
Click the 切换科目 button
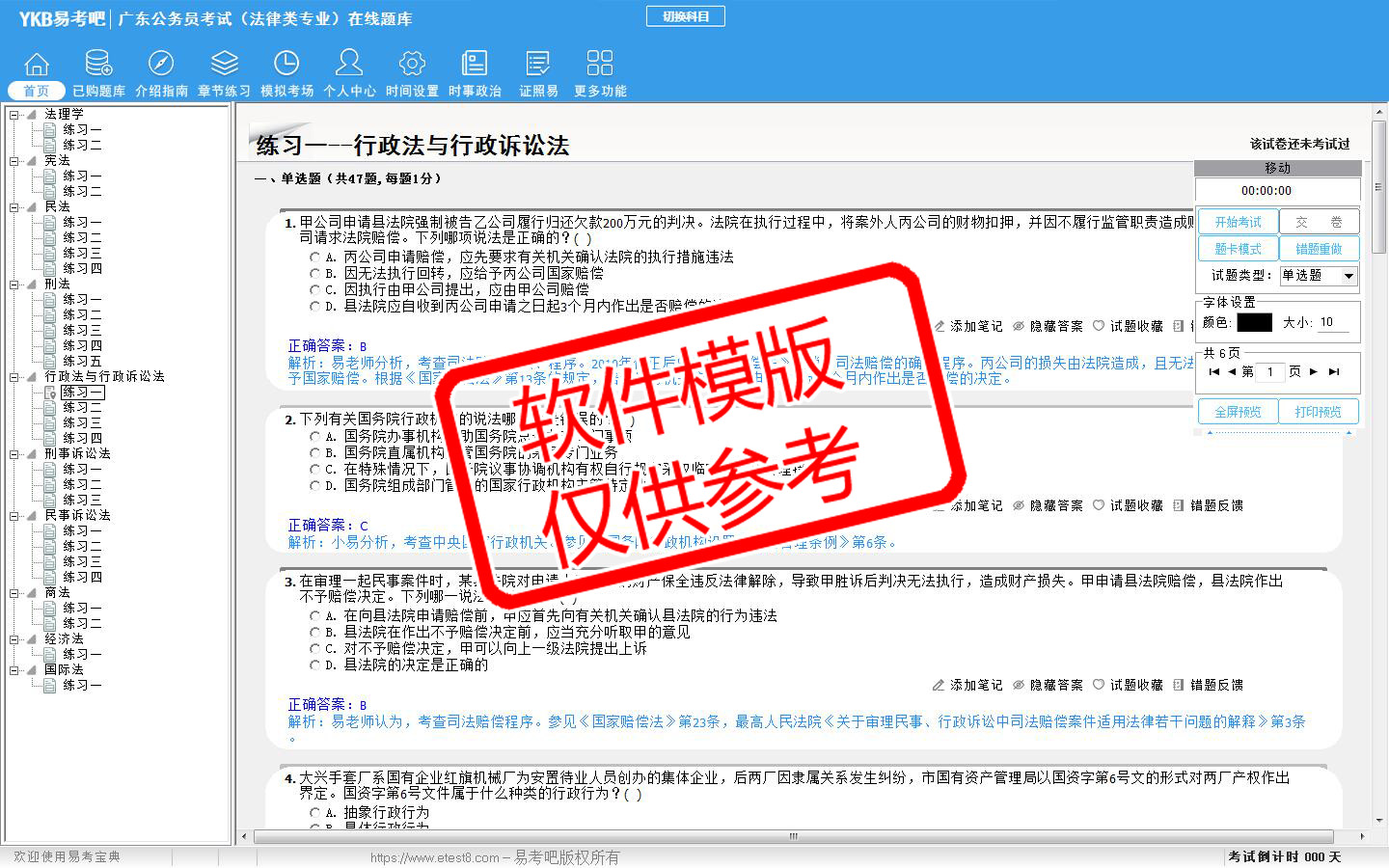tap(685, 16)
